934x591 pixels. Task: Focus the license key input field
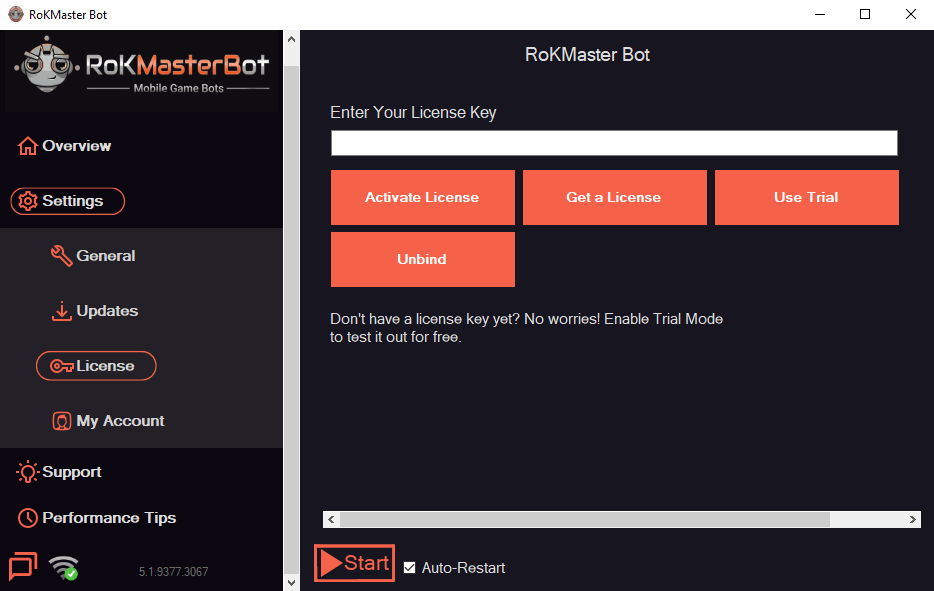(x=614, y=143)
